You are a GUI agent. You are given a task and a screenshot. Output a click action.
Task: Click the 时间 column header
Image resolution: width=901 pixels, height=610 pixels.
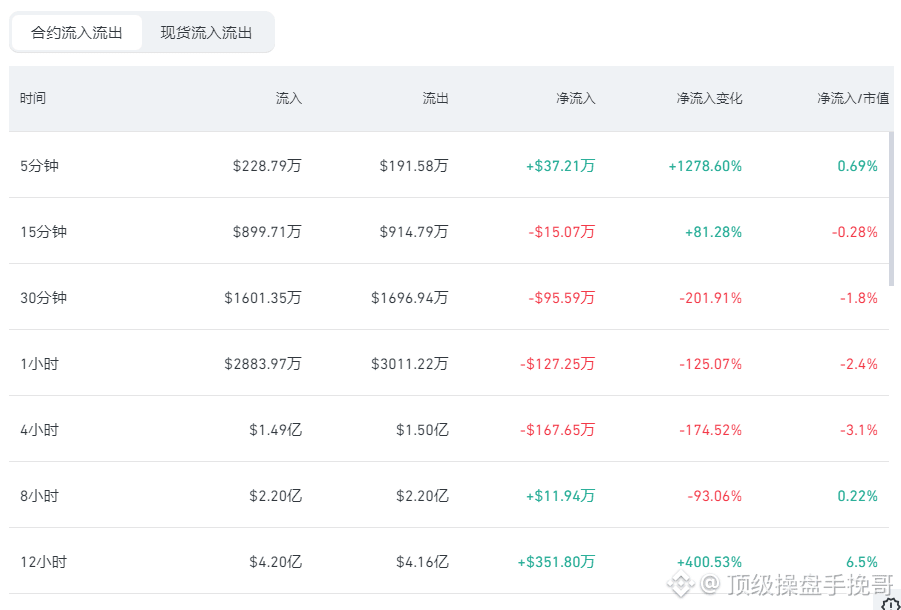[x=33, y=98]
